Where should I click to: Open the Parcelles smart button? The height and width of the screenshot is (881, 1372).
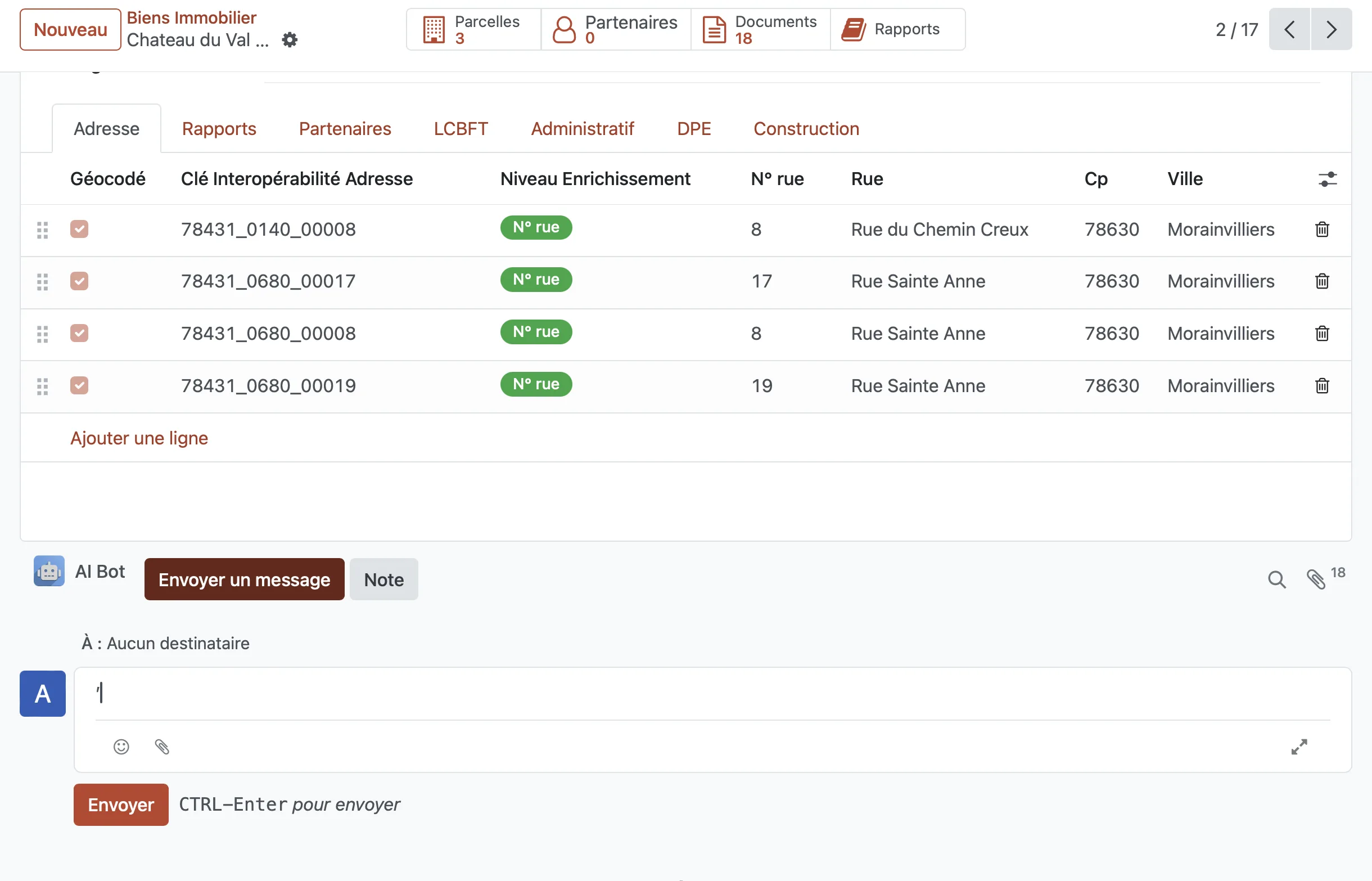pos(473,29)
